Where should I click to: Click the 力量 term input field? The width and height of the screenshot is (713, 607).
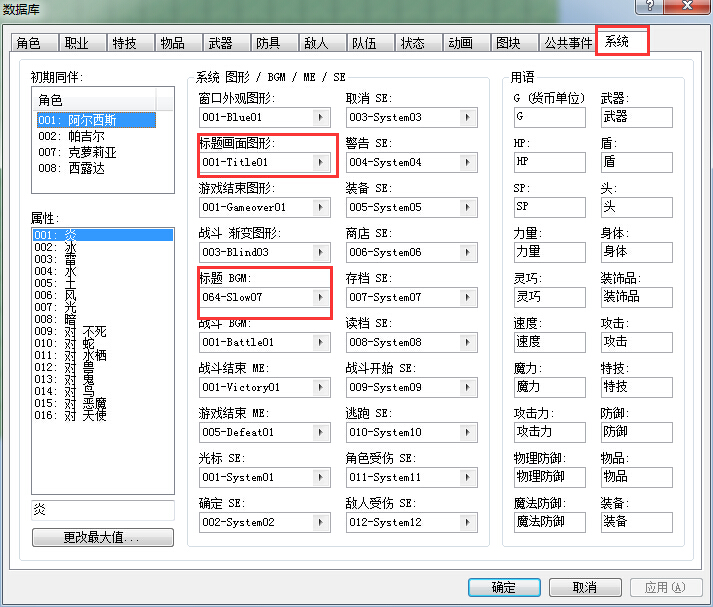click(549, 252)
